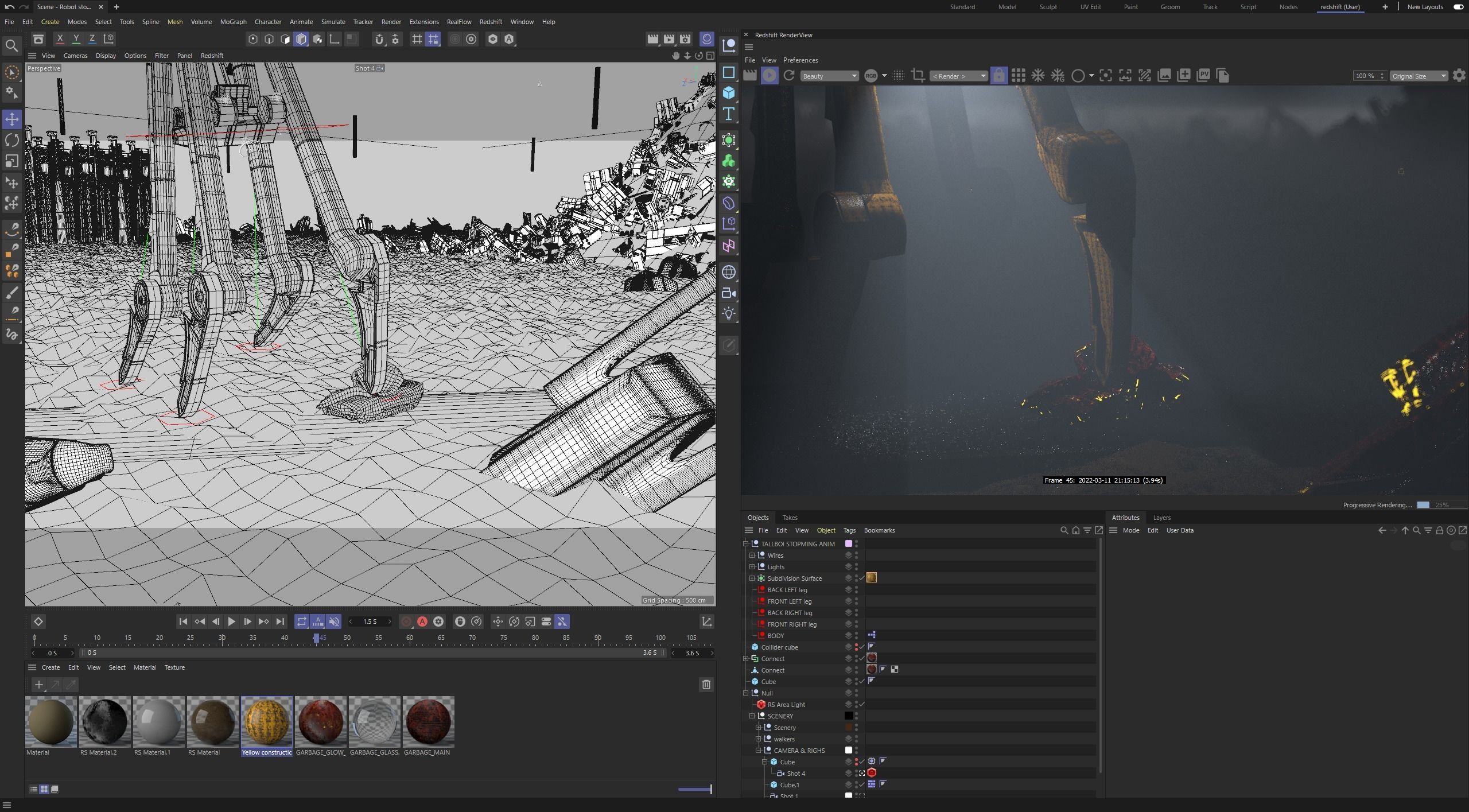The width and height of the screenshot is (1469, 812).
Task: Click the Text spline tool icon
Action: (x=729, y=114)
